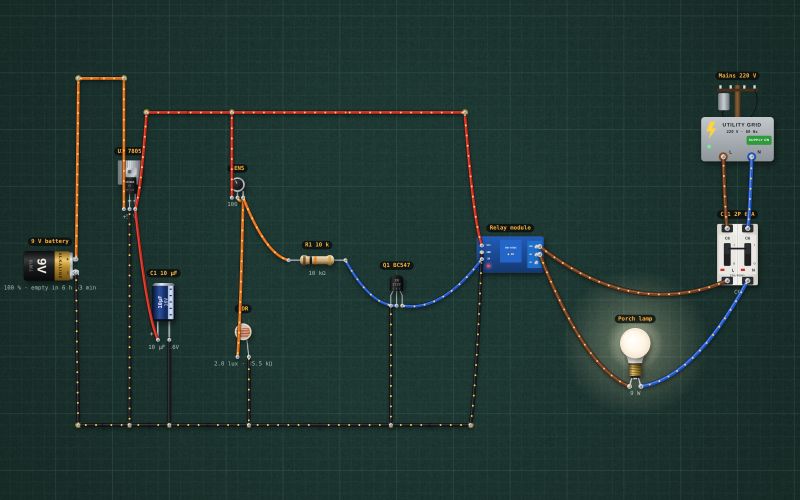Click the blue Relay module board
Viewport: 800px width, 500px height.
511,254
